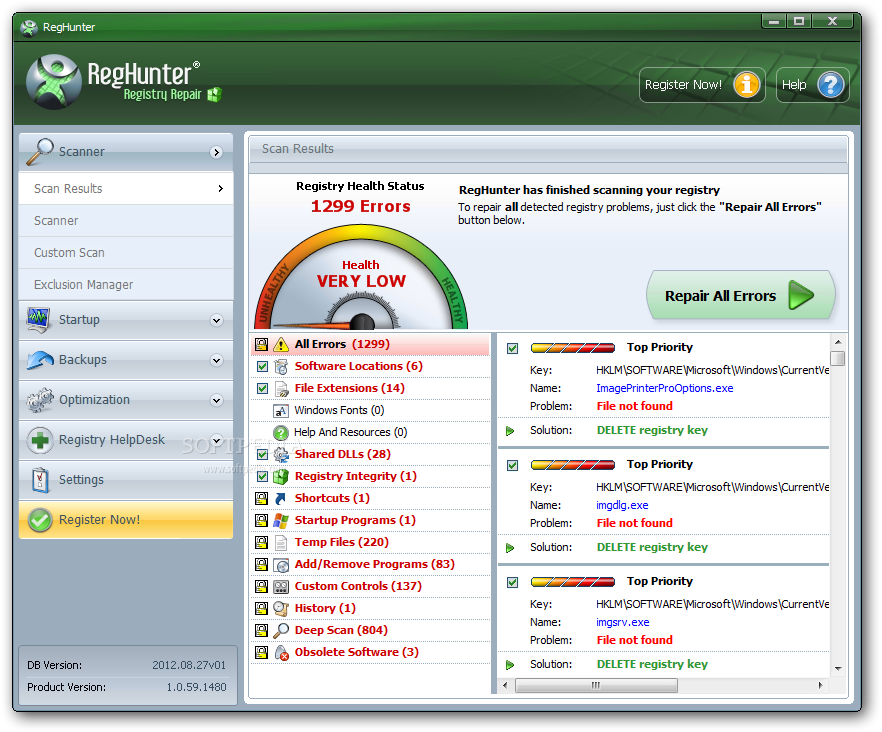Expand the imgsrv.exe solution arrow

510,665
